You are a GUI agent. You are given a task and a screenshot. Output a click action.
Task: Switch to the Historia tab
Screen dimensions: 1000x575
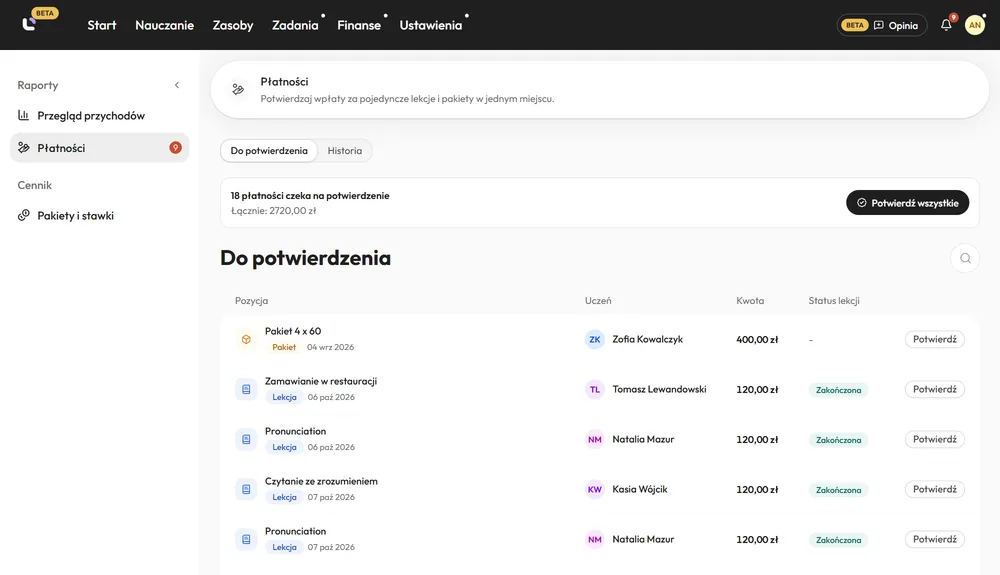click(345, 150)
